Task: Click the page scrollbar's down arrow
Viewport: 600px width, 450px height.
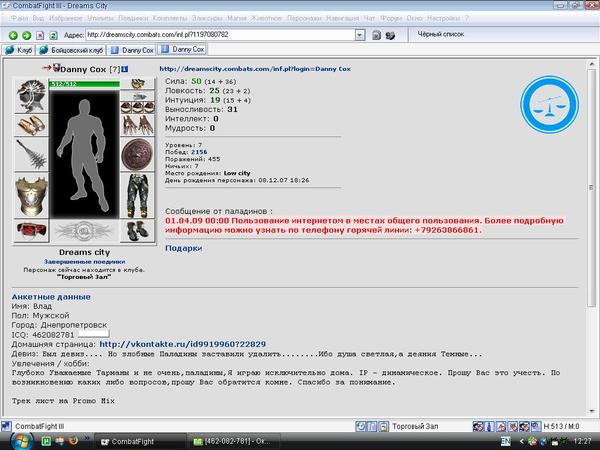Action: [x=591, y=411]
